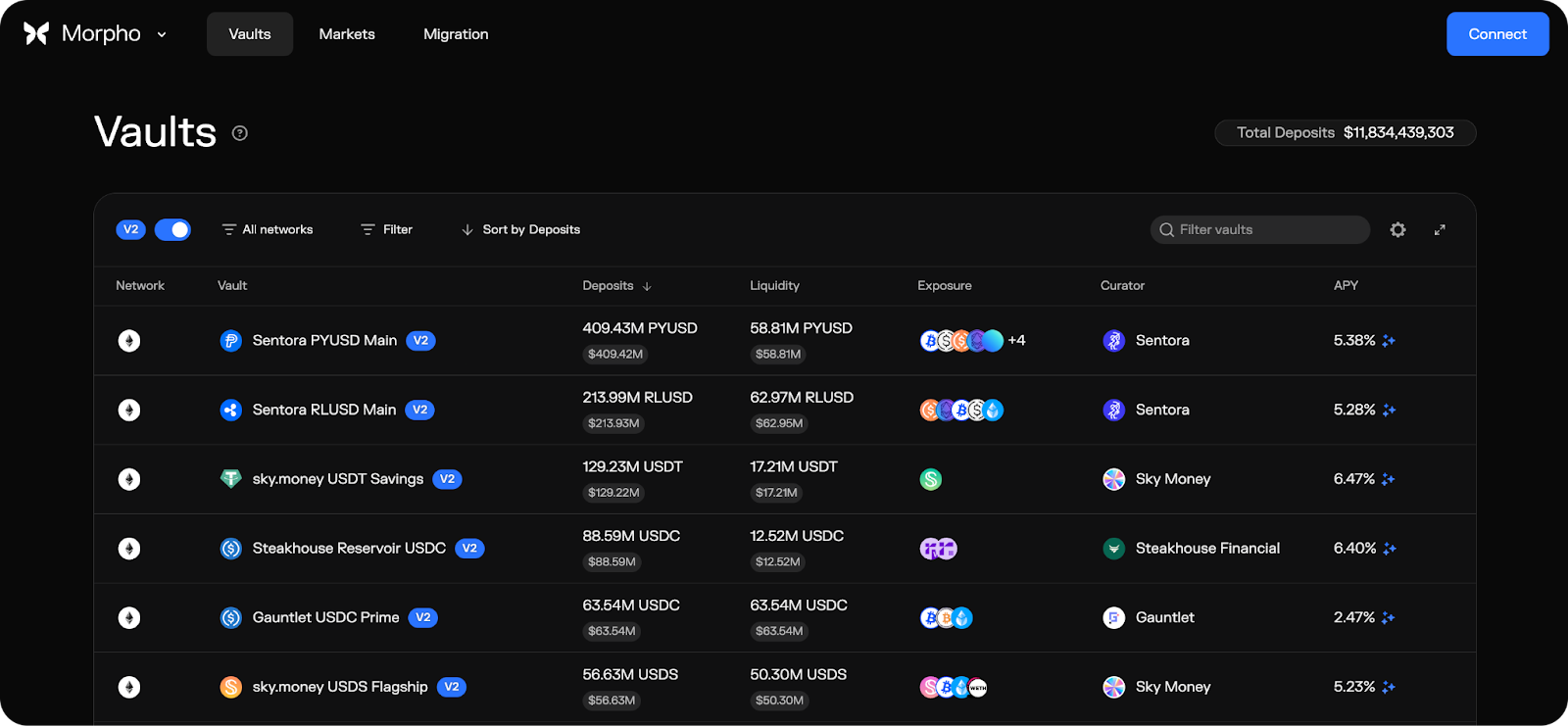Click sparkle icon next to 5.38% APY
The height and width of the screenshot is (726, 1568).
click(x=1389, y=341)
